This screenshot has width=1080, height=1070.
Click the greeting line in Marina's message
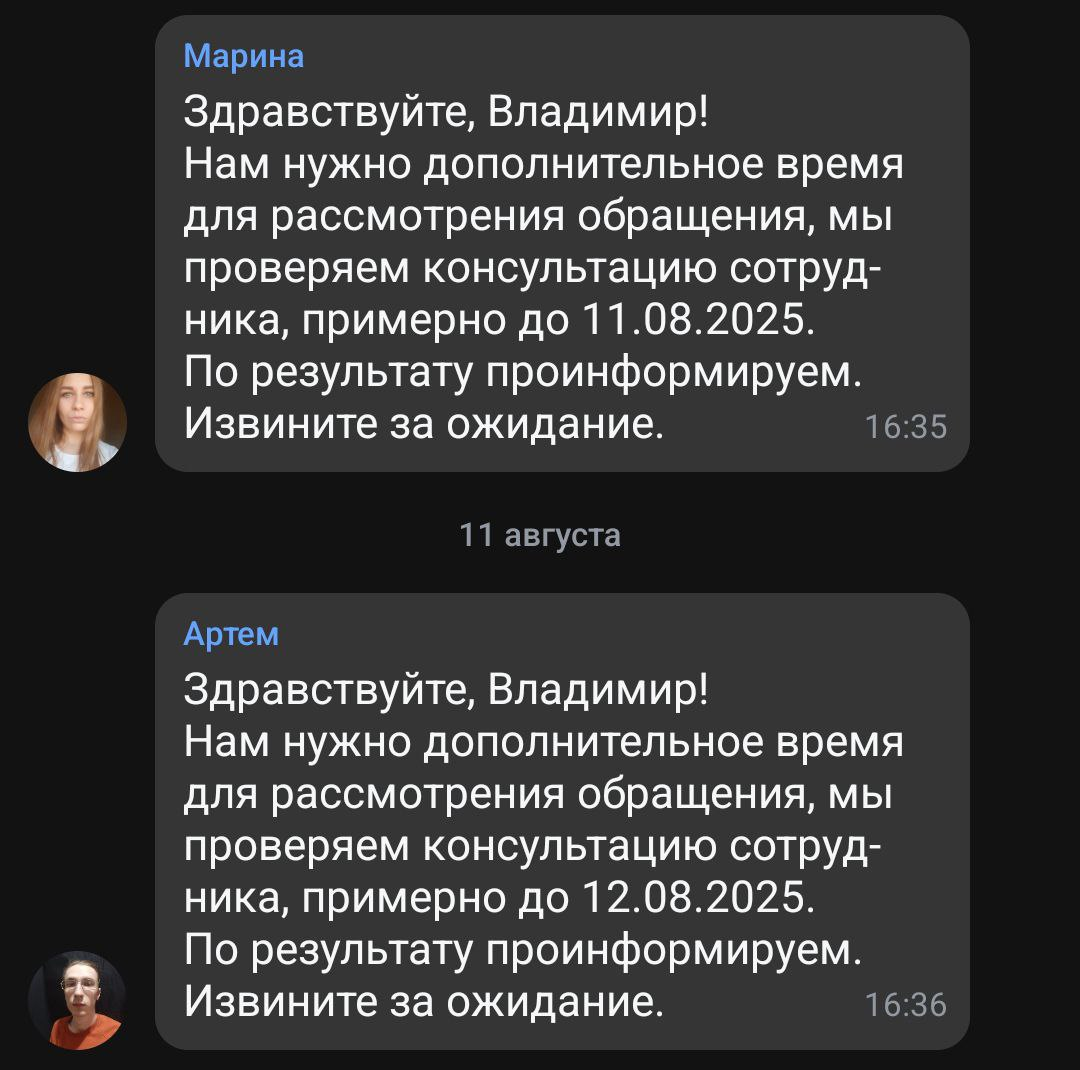[446, 109]
